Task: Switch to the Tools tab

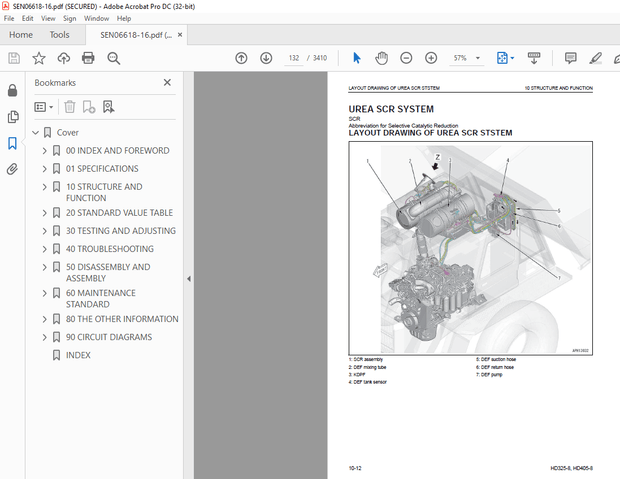Action: (x=59, y=35)
